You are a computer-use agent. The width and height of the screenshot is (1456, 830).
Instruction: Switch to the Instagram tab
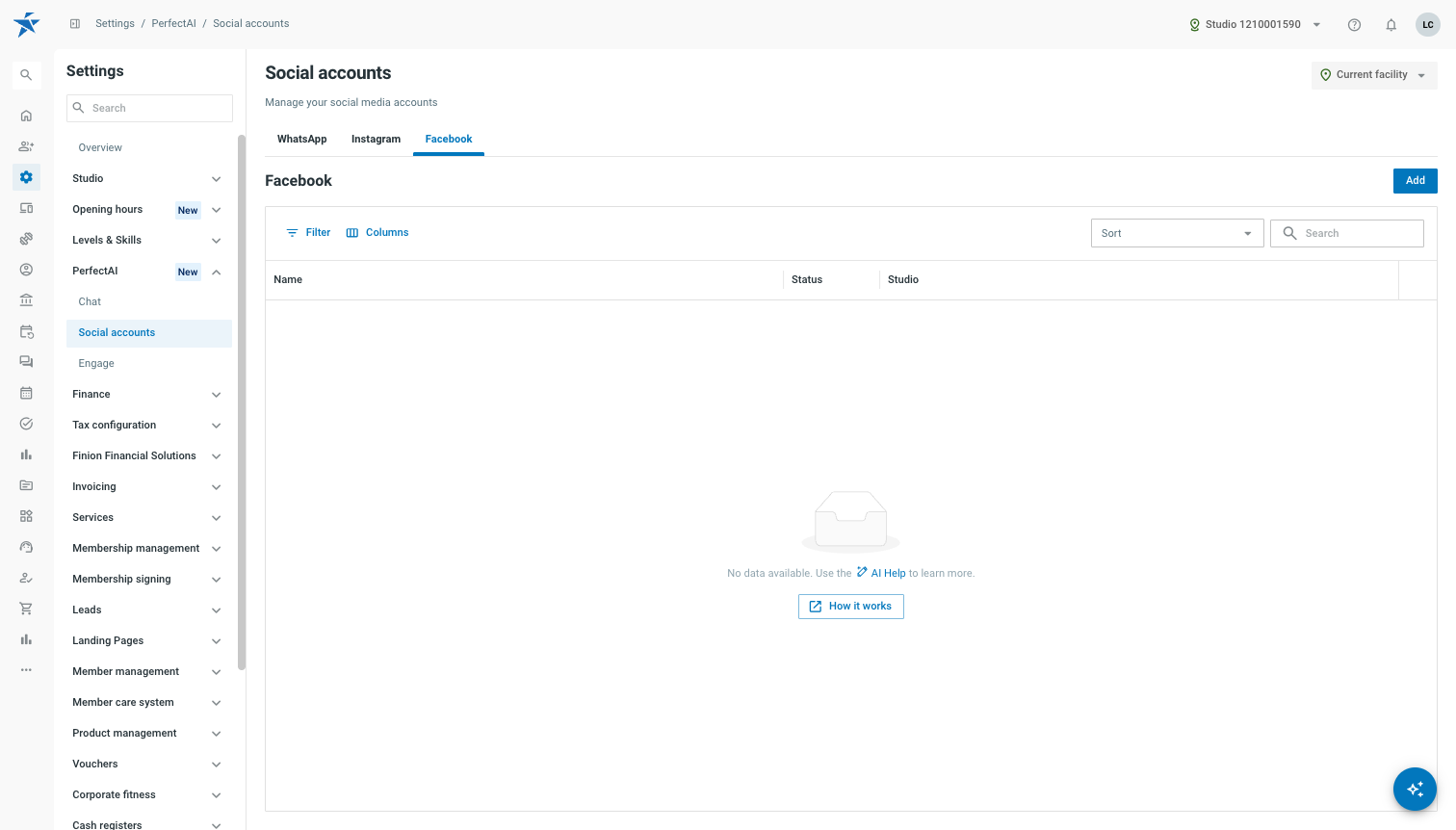[x=376, y=139]
